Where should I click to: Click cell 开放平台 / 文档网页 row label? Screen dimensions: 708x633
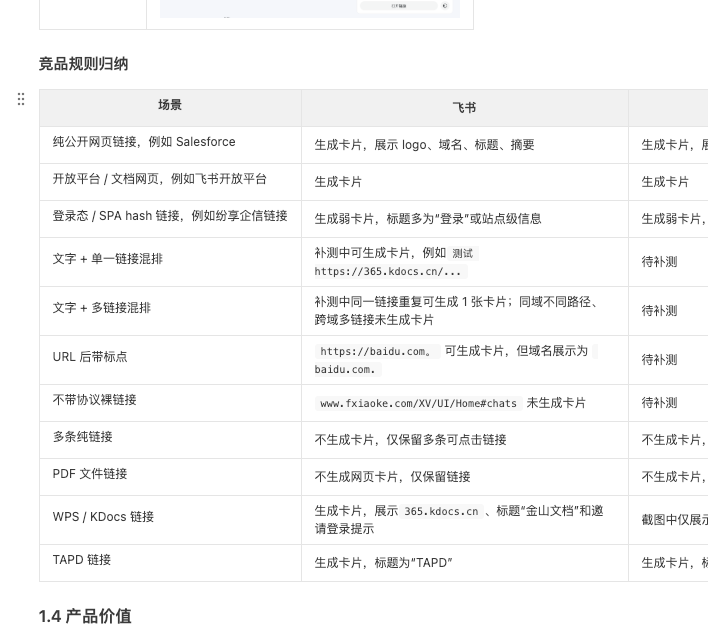click(x=170, y=182)
